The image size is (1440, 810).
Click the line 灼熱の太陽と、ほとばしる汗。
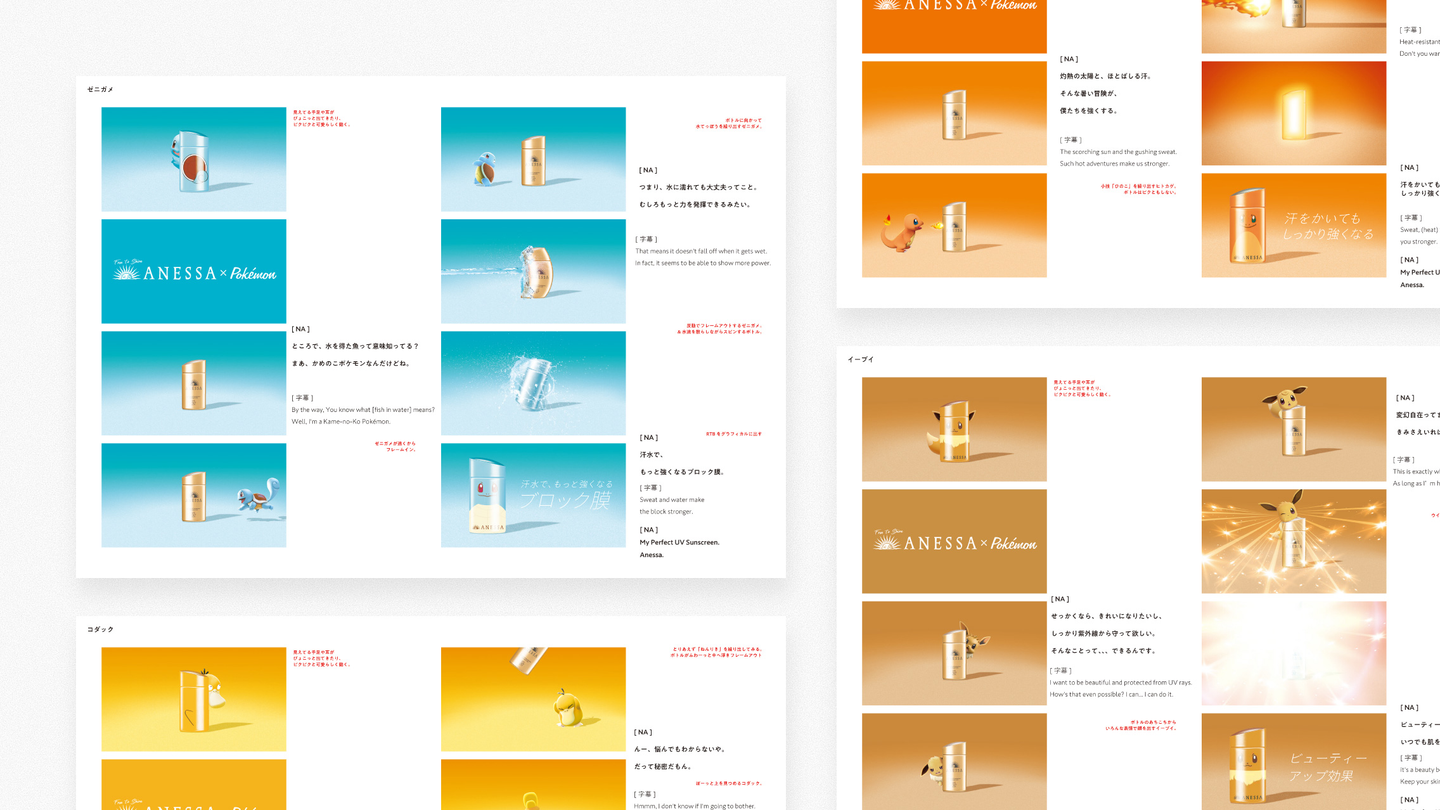[1105, 76]
